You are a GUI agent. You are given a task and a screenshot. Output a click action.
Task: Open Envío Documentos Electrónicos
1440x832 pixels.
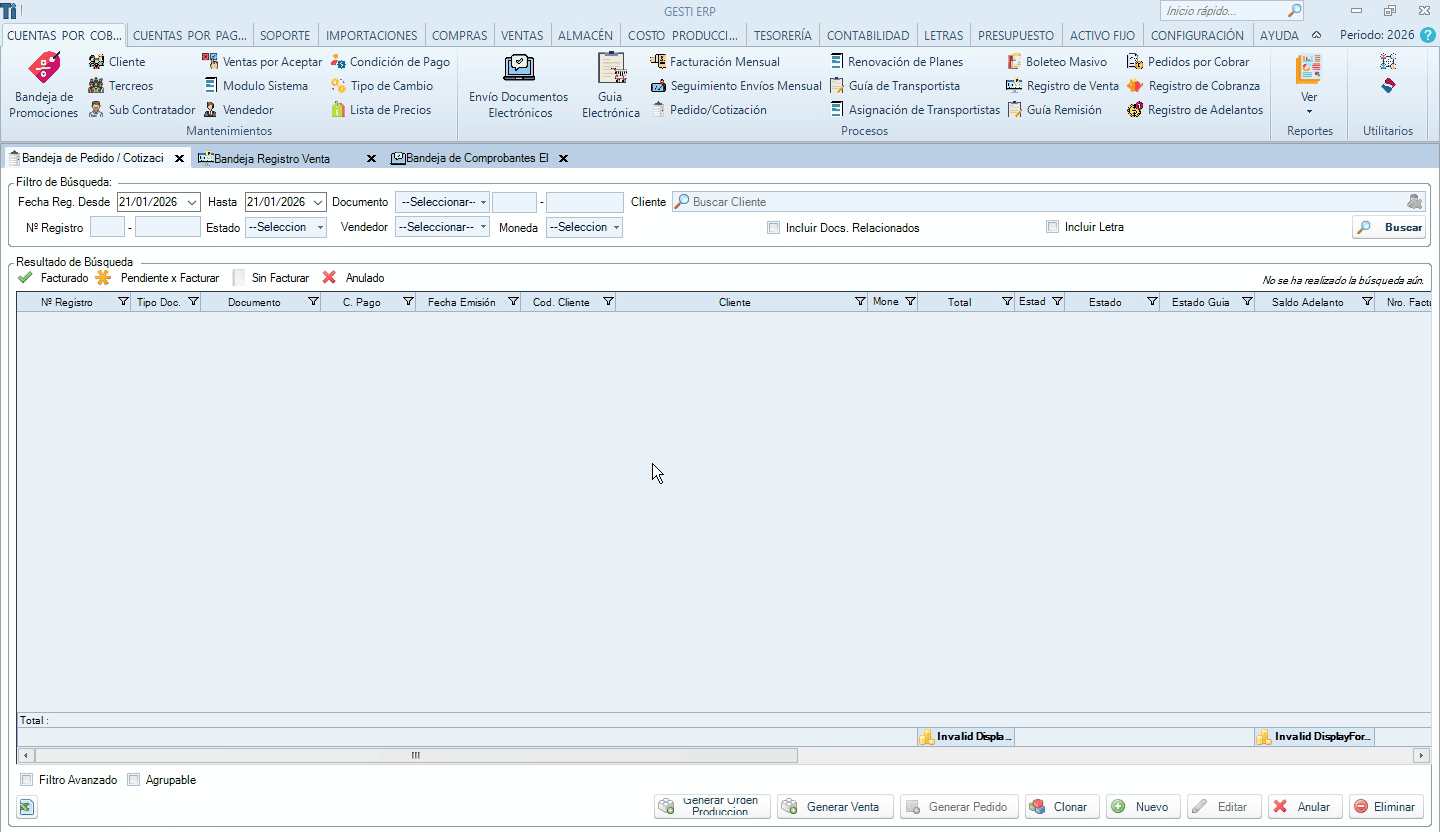coord(518,68)
